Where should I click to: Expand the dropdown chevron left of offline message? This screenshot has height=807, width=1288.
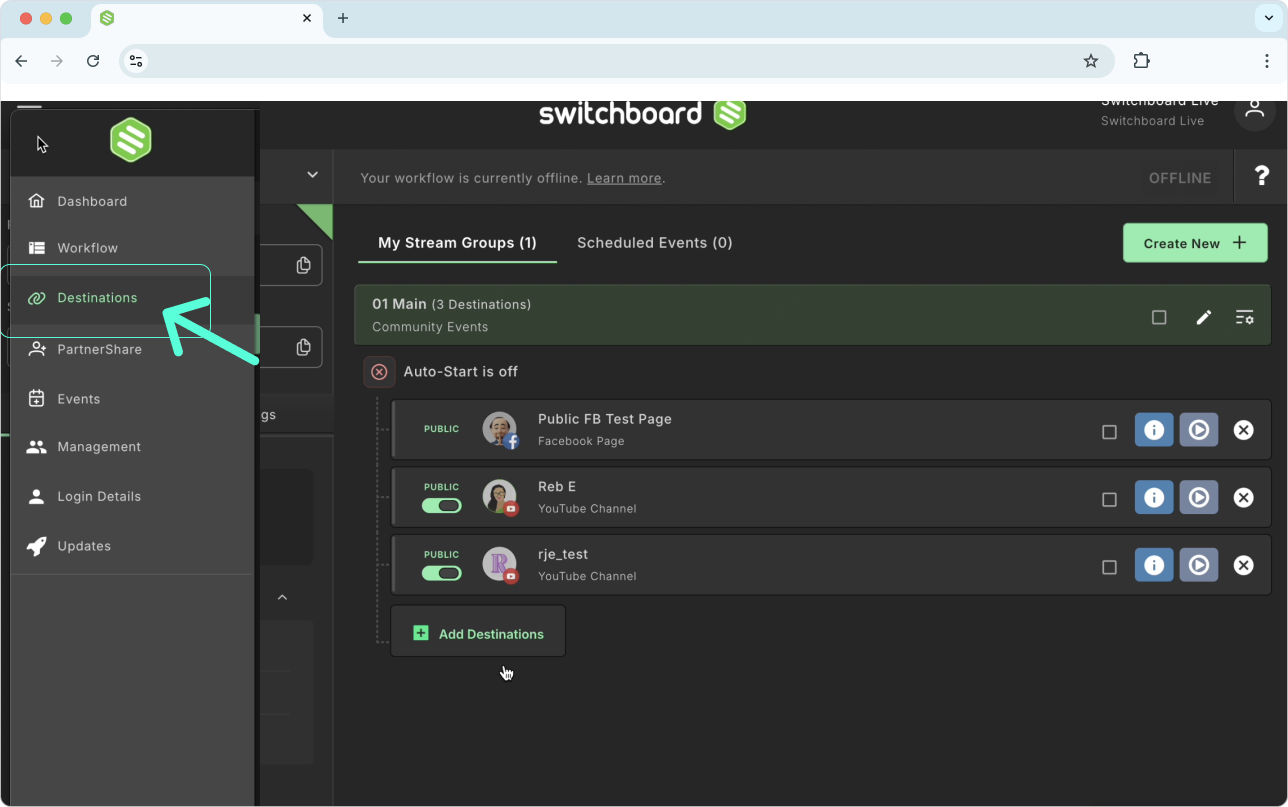click(x=312, y=175)
